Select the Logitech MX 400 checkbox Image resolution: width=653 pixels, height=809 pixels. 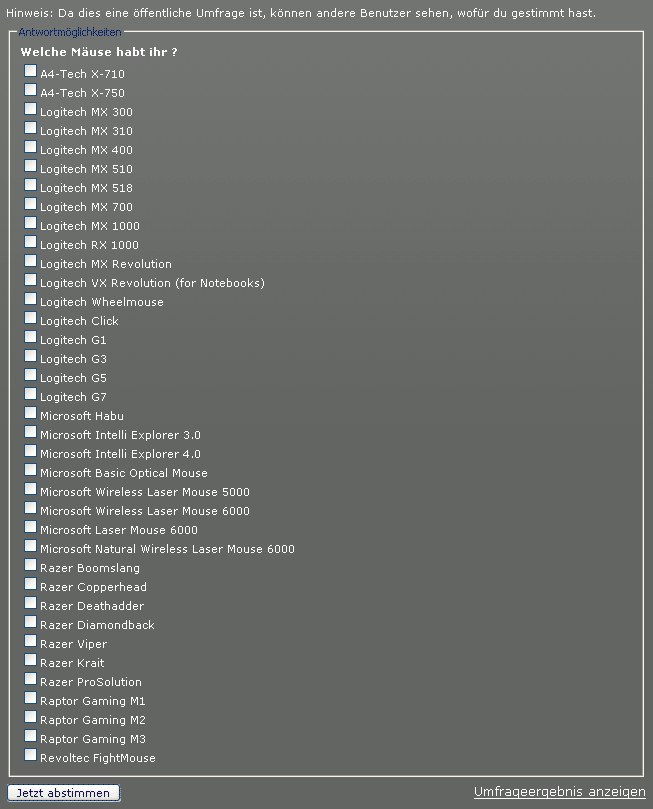click(30, 147)
